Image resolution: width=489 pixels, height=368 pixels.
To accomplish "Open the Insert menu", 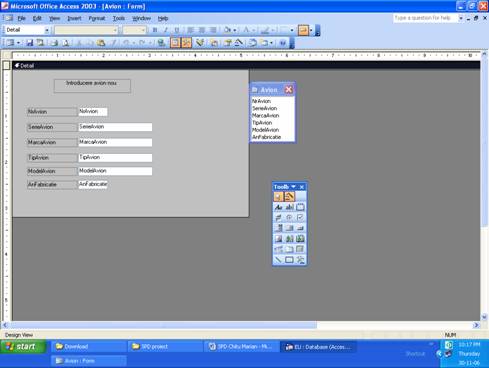I will [74, 18].
